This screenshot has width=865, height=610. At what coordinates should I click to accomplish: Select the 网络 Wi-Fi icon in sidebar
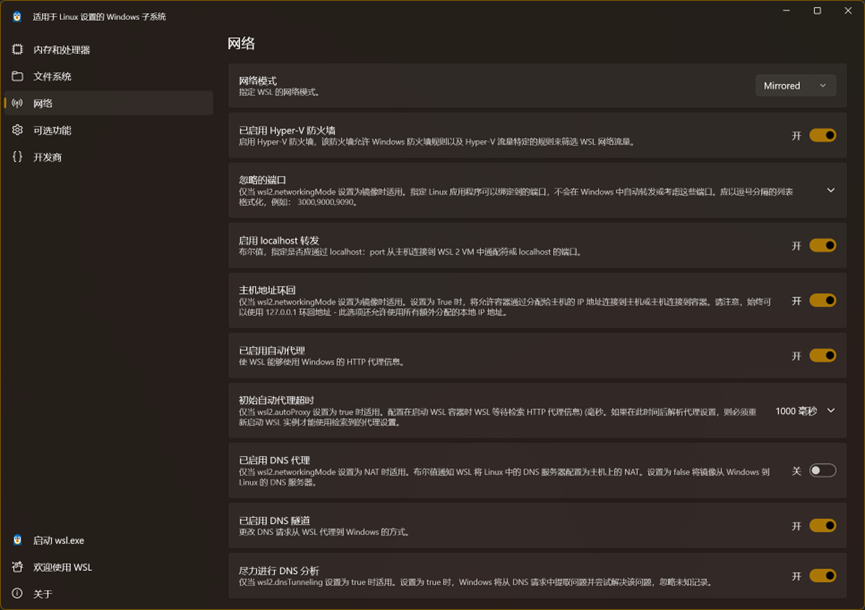click(x=16, y=102)
